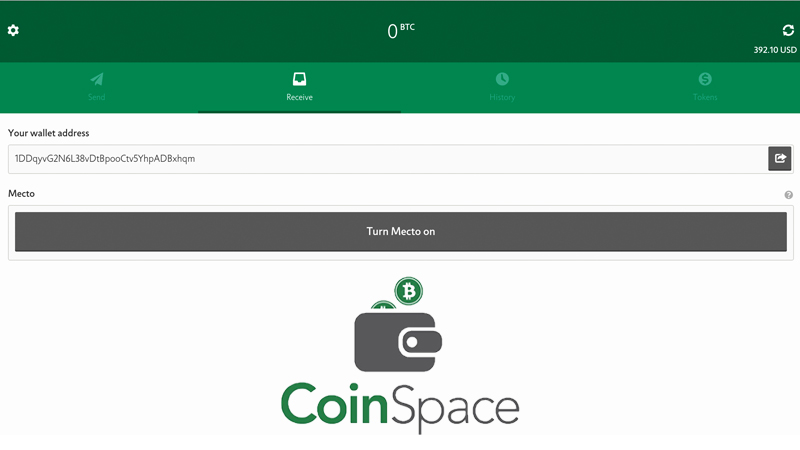Open settings via the gear icon
This screenshot has width=800, height=450.
[x=13, y=31]
